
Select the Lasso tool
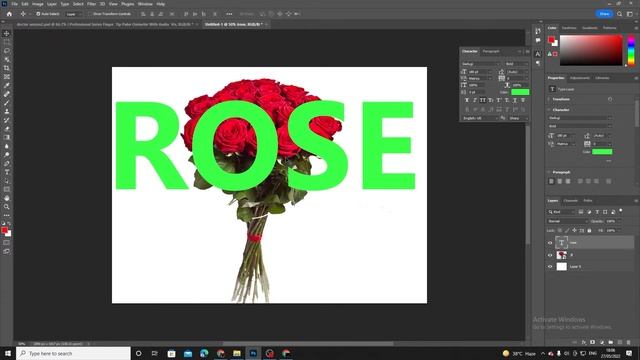[x=7, y=51]
